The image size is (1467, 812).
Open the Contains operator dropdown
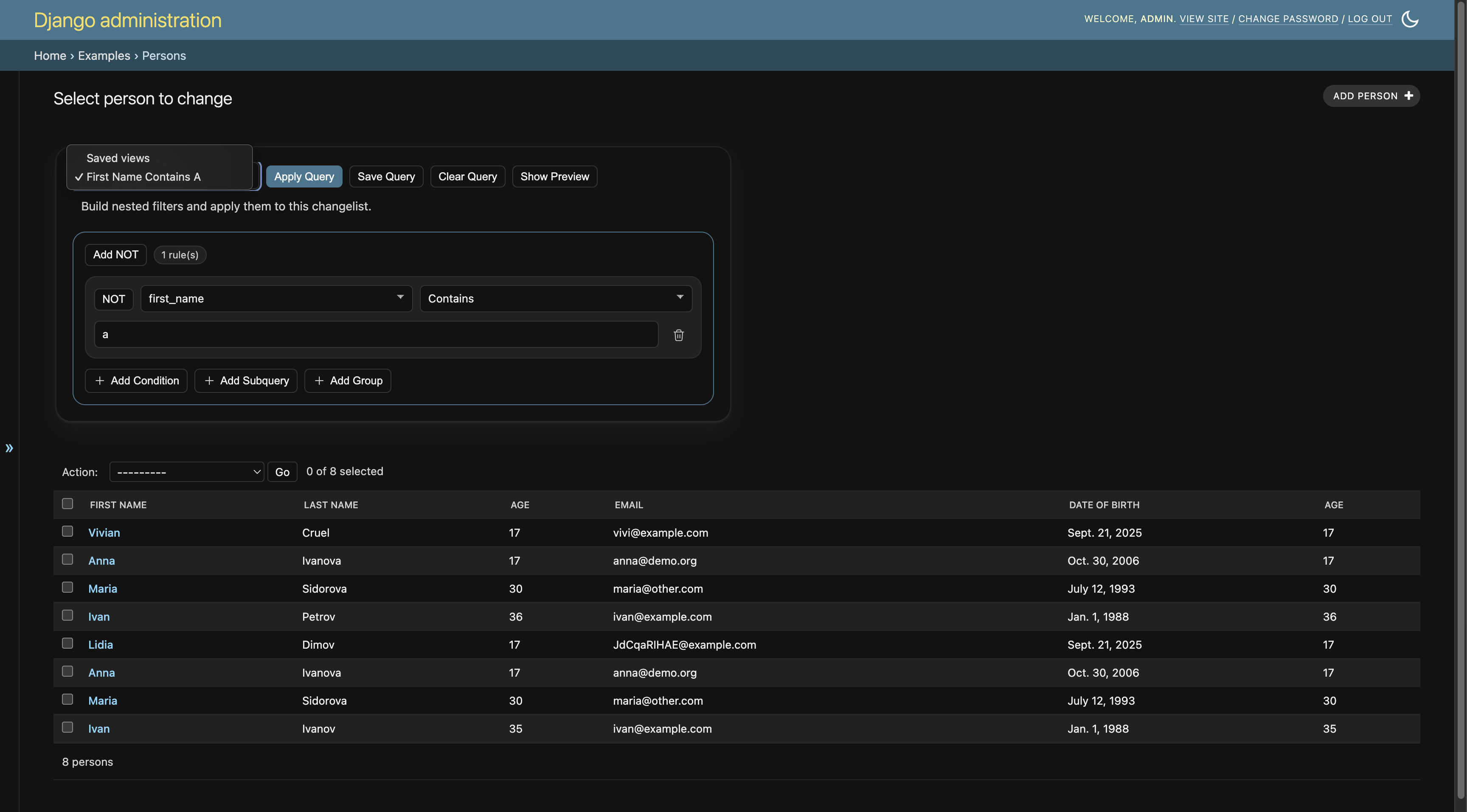tap(556, 299)
